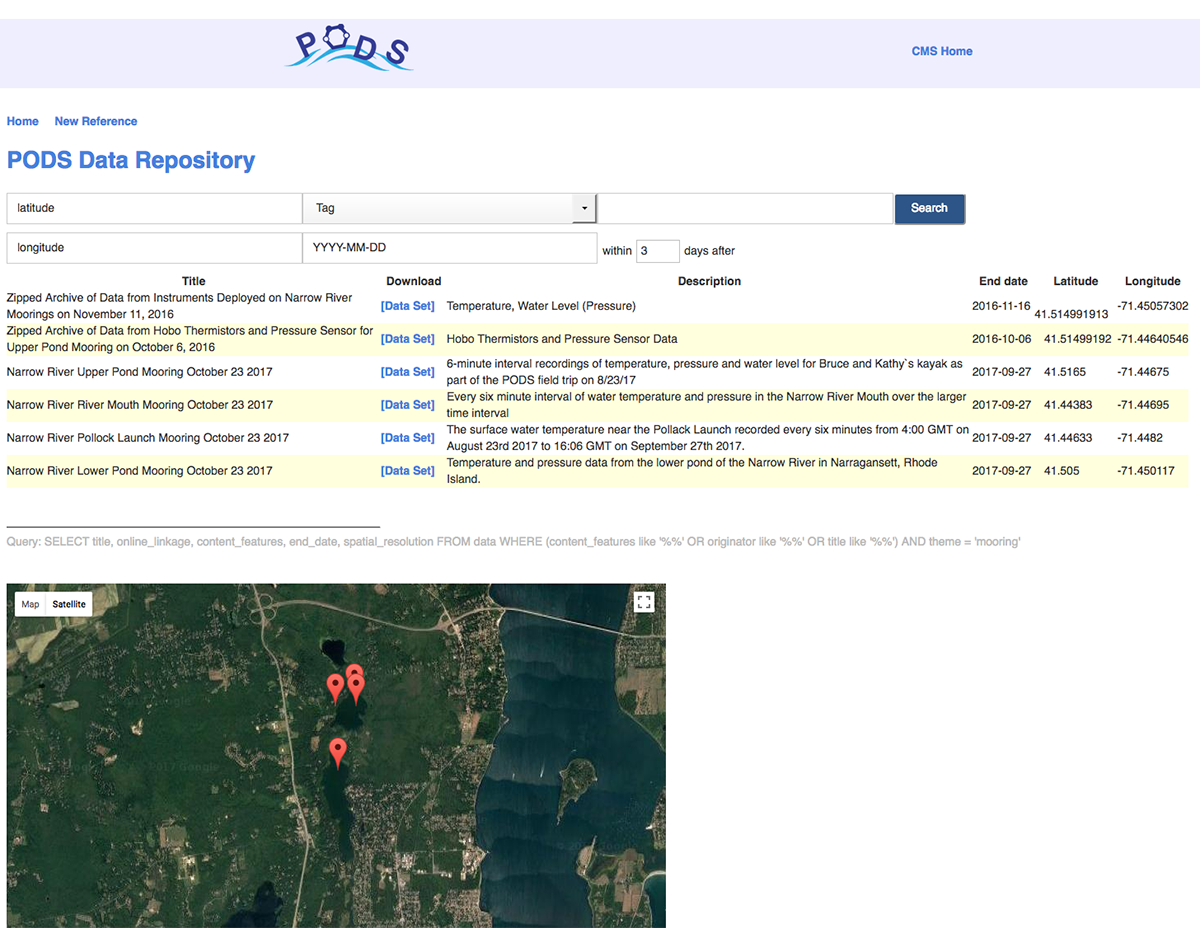Click the empty keyword box beside Tag
This screenshot has width=1200, height=928.
point(744,208)
